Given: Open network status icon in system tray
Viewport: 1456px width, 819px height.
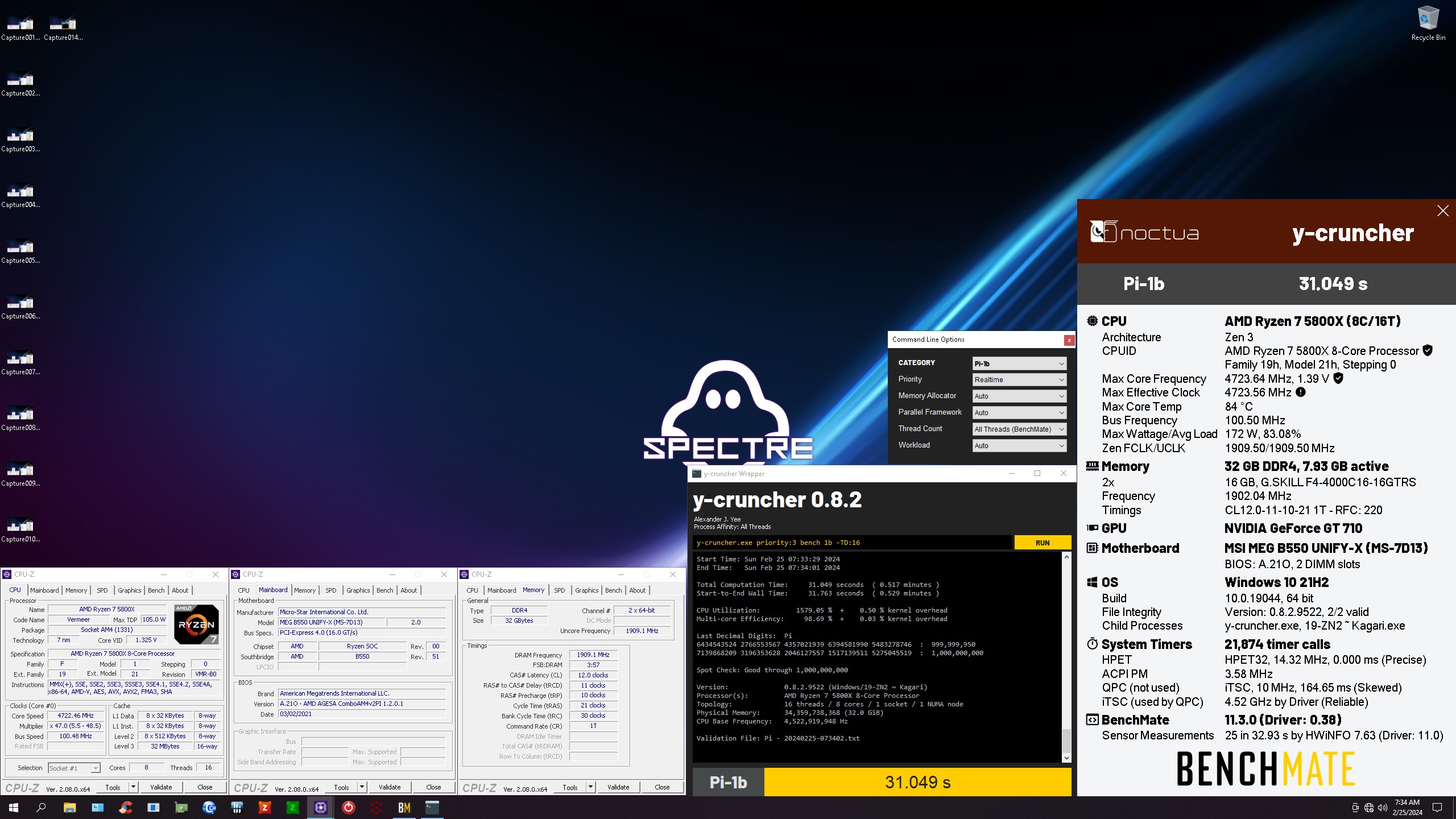Looking at the screenshot, I should (1369, 808).
